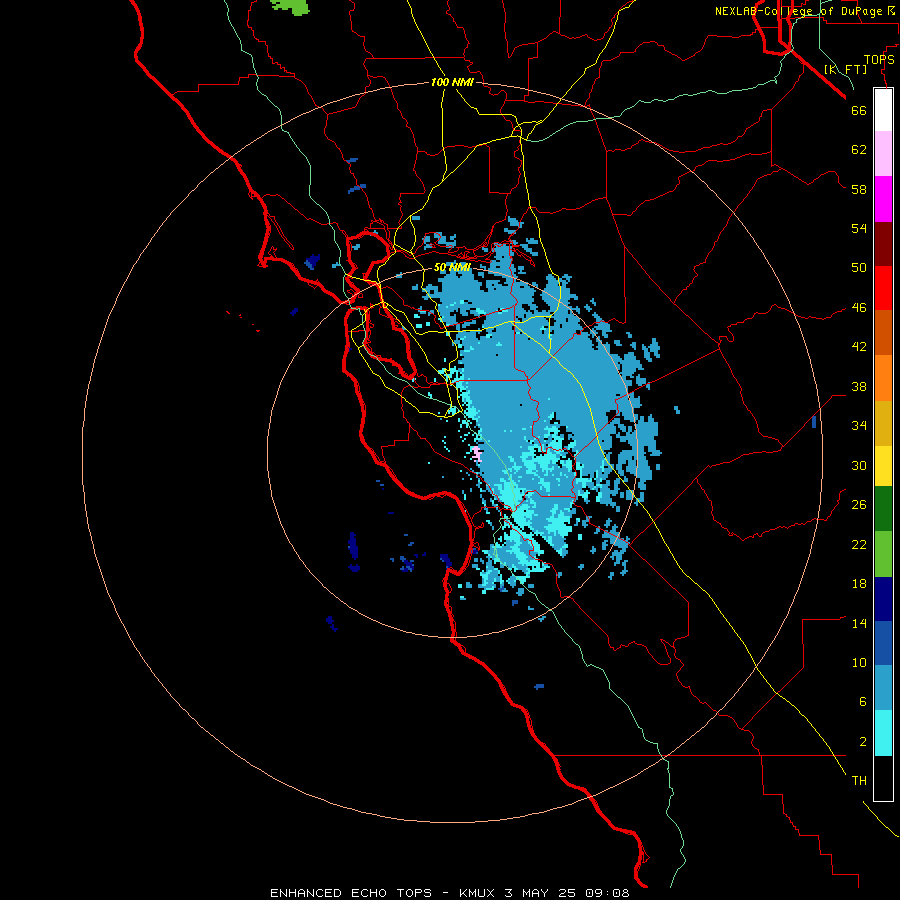Click the '22' legend value
The image size is (900, 900).
point(859,544)
